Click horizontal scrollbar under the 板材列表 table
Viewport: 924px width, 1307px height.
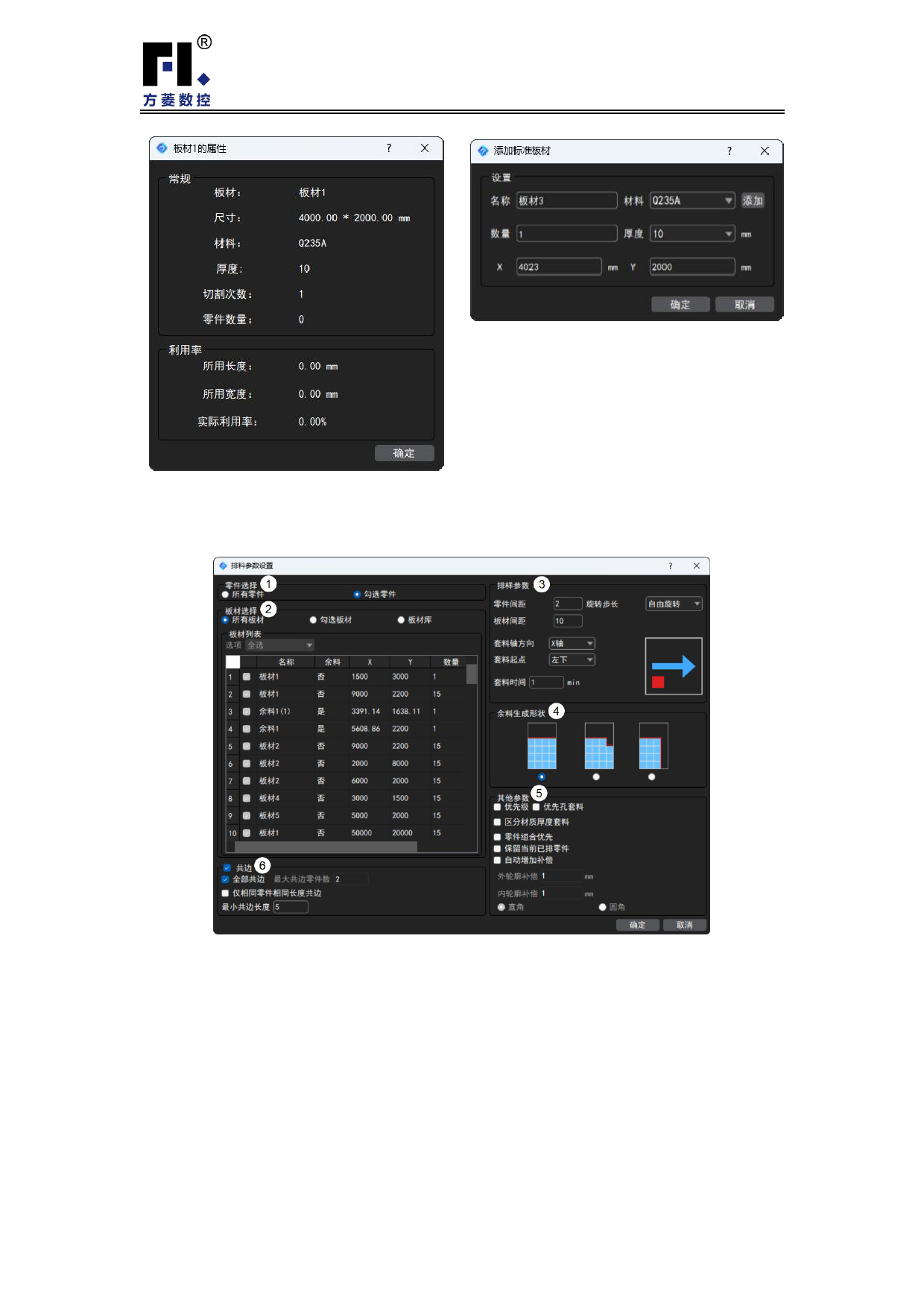click(x=326, y=846)
